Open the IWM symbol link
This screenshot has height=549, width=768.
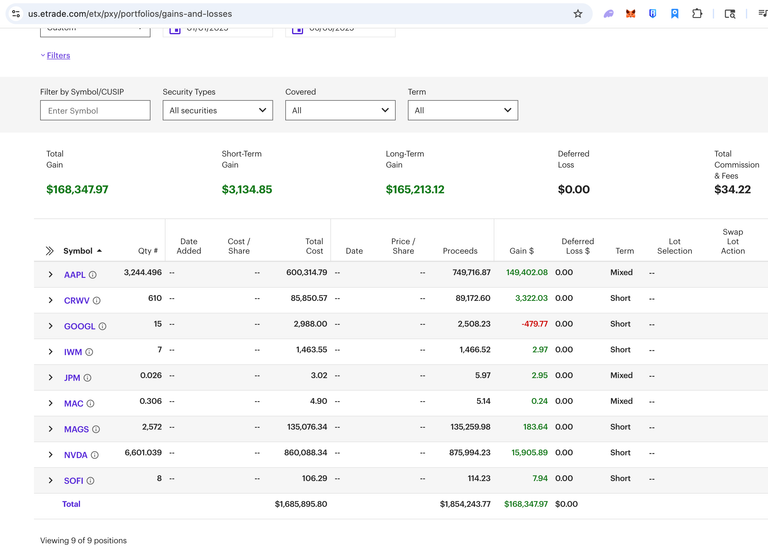[73, 352]
